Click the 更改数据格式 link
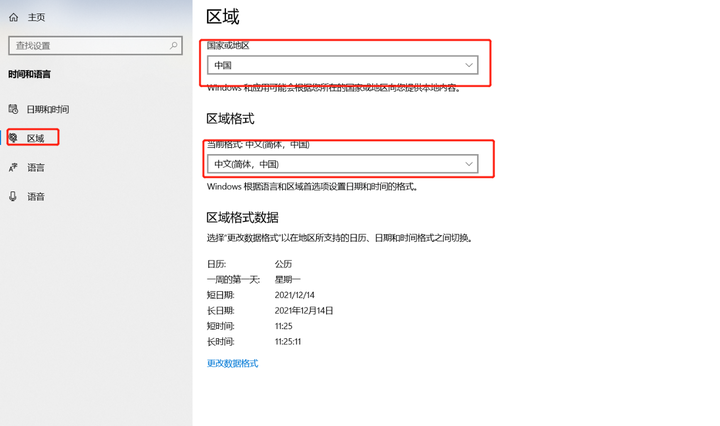 [232, 363]
